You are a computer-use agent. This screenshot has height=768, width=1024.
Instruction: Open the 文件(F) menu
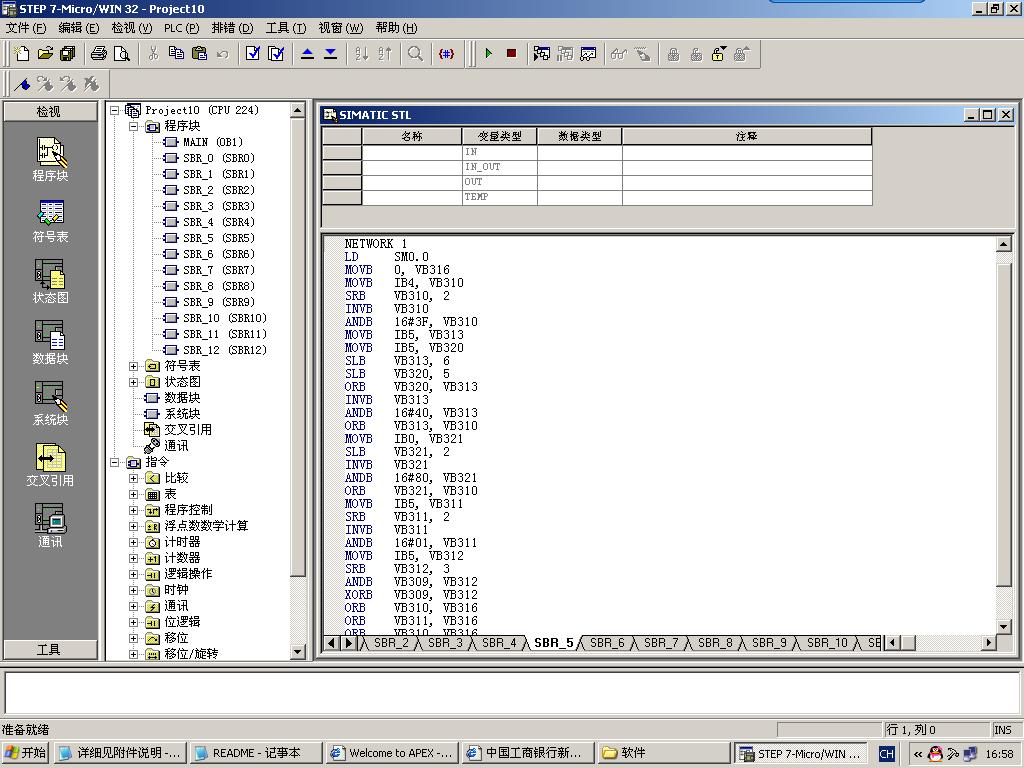tap(26, 28)
